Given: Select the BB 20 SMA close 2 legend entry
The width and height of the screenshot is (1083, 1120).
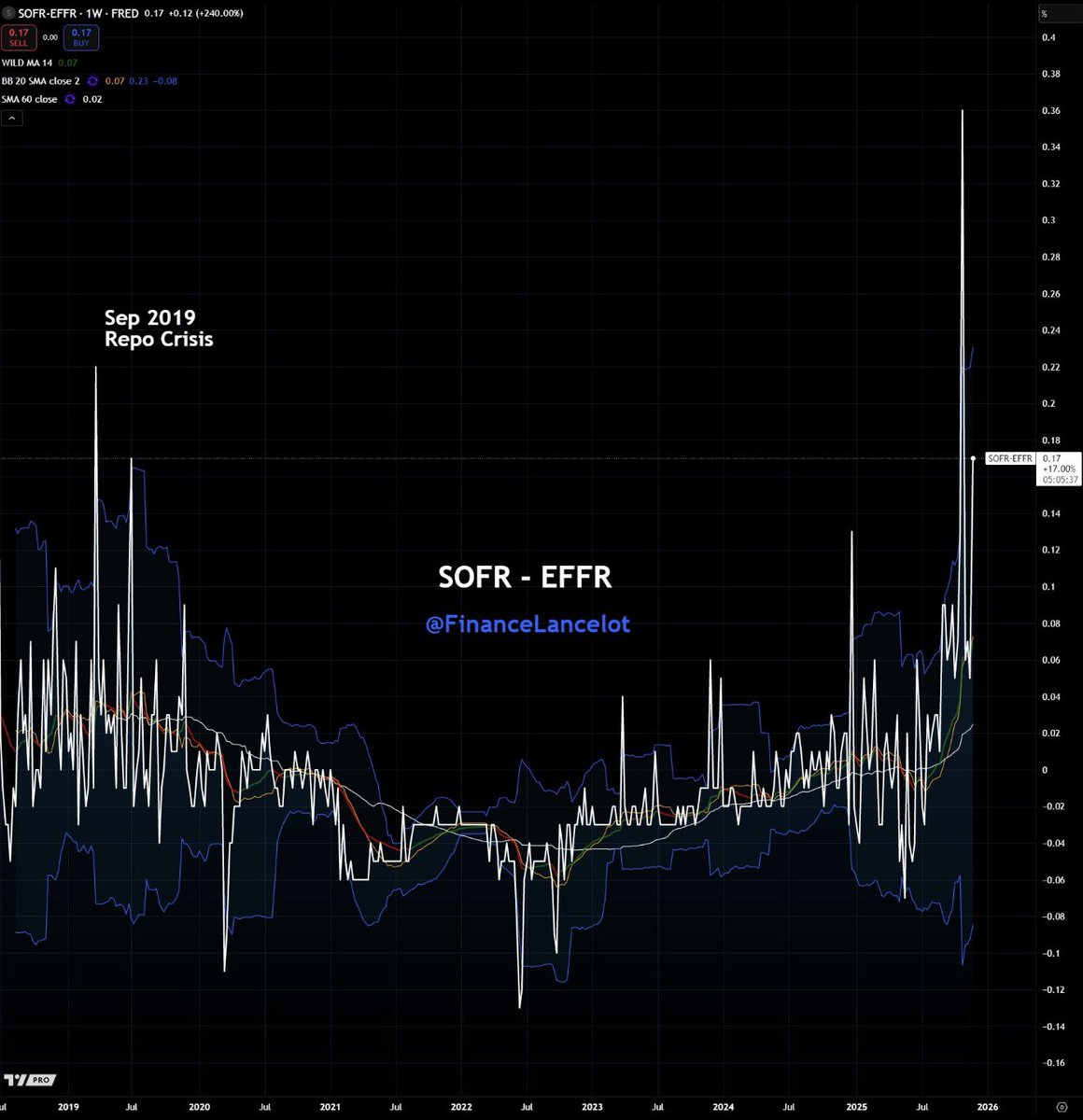Looking at the screenshot, I should (39, 81).
